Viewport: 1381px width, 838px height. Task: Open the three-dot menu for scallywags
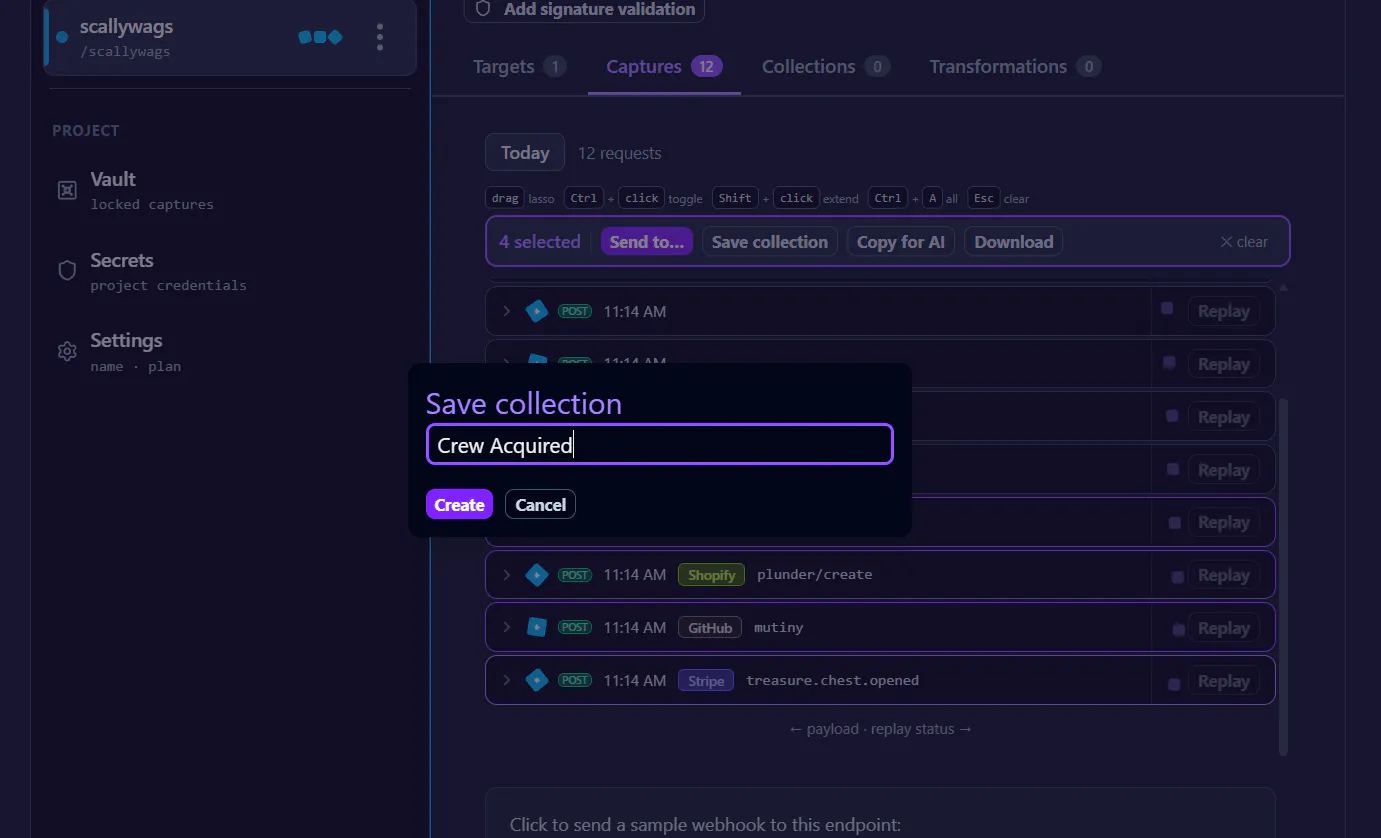tap(380, 38)
